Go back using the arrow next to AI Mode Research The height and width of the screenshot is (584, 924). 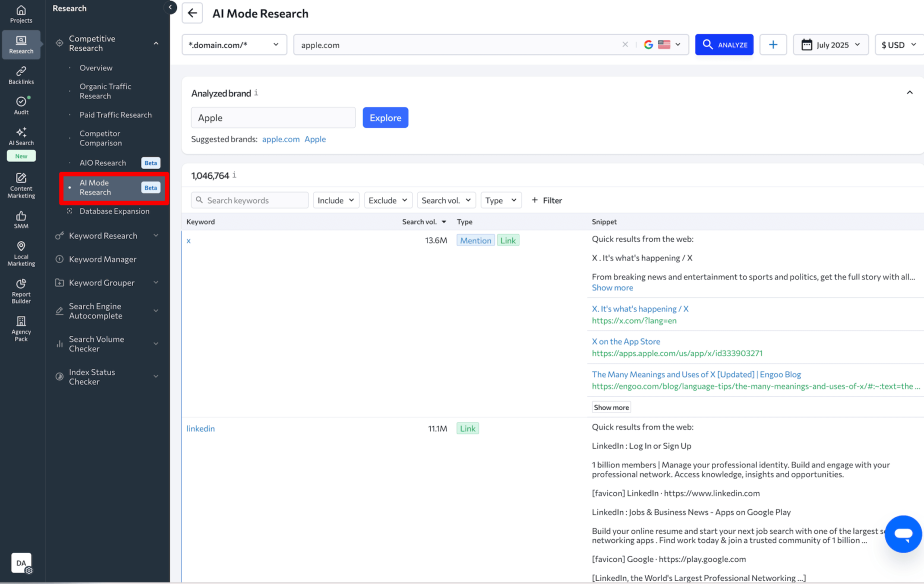pyautogui.click(x=191, y=13)
